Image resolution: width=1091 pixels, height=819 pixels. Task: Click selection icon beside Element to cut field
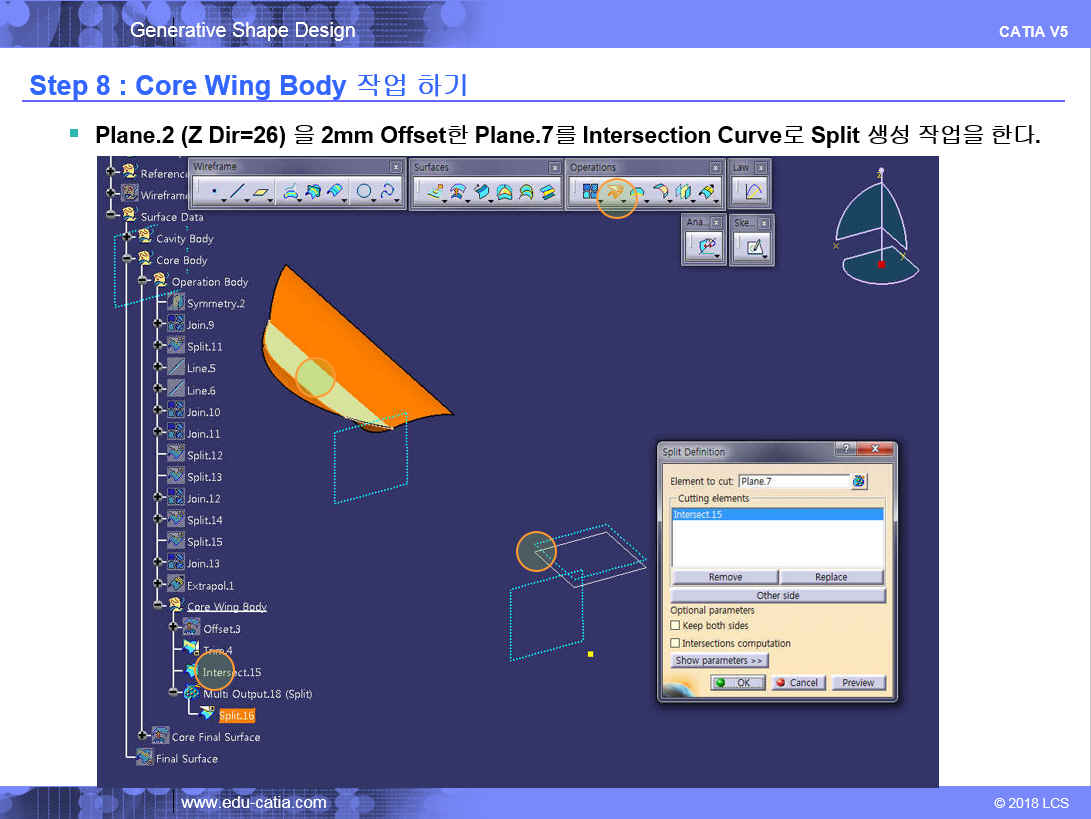859,482
